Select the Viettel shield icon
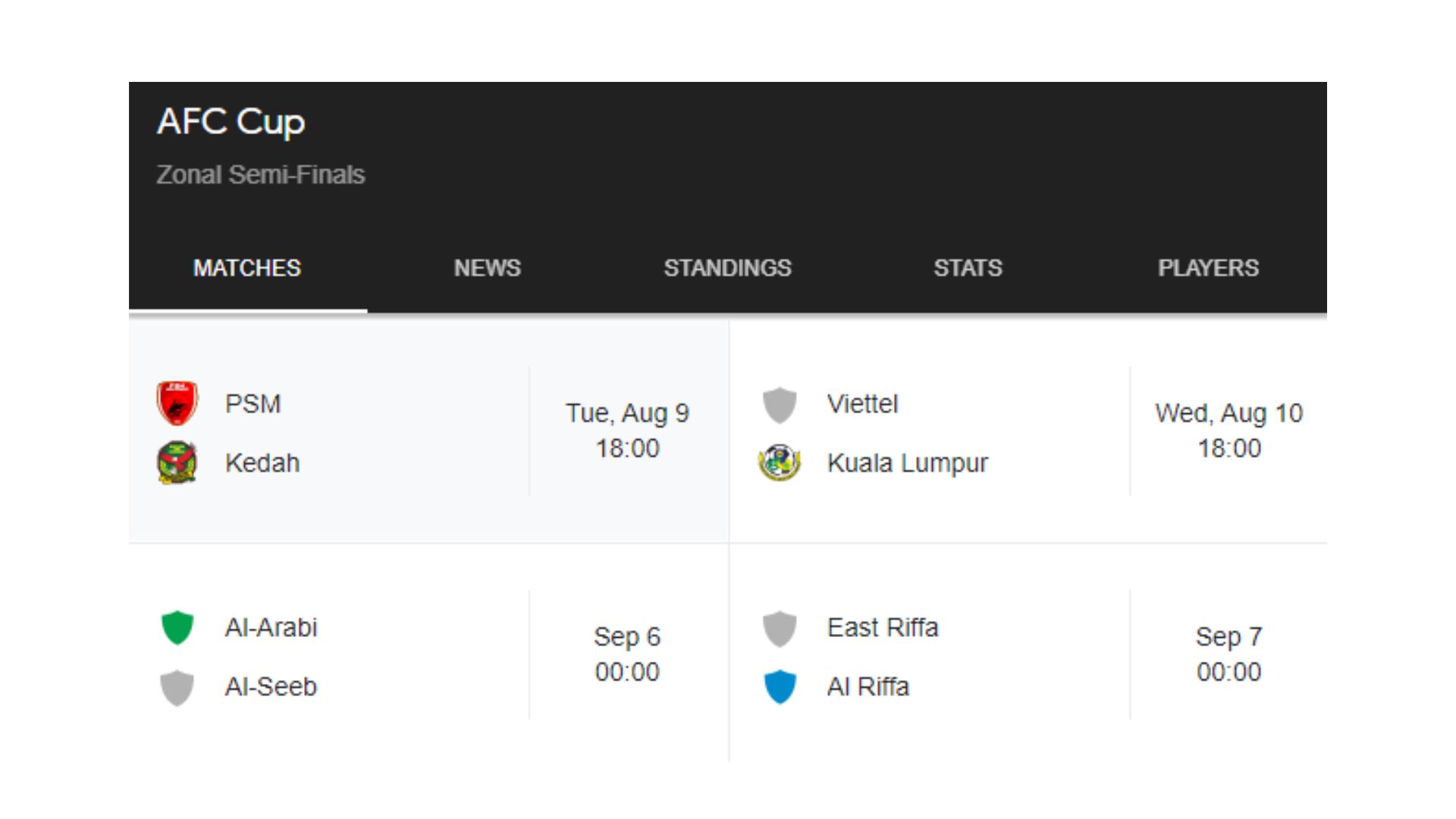This screenshot has height=819, width=1456. click(780, 405)
